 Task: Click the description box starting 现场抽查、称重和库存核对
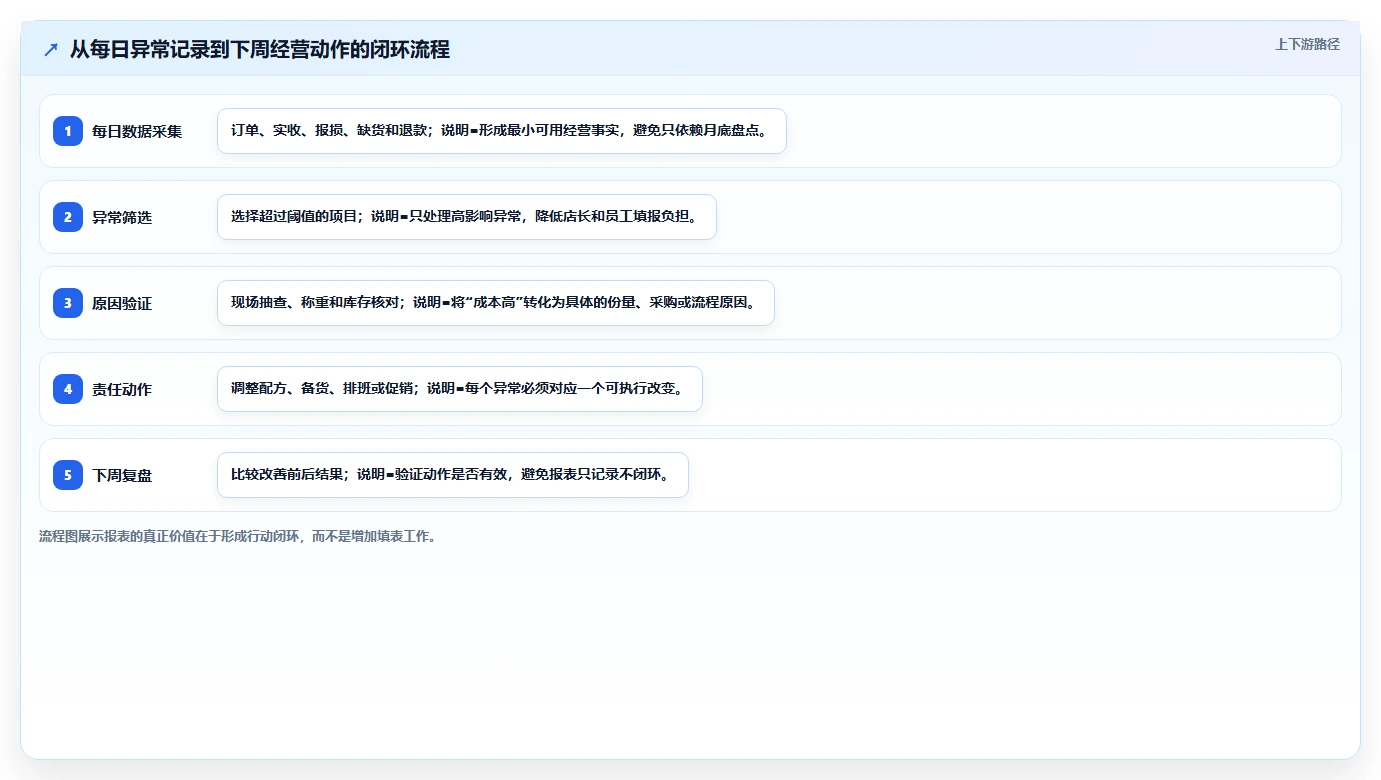point(496,303)
